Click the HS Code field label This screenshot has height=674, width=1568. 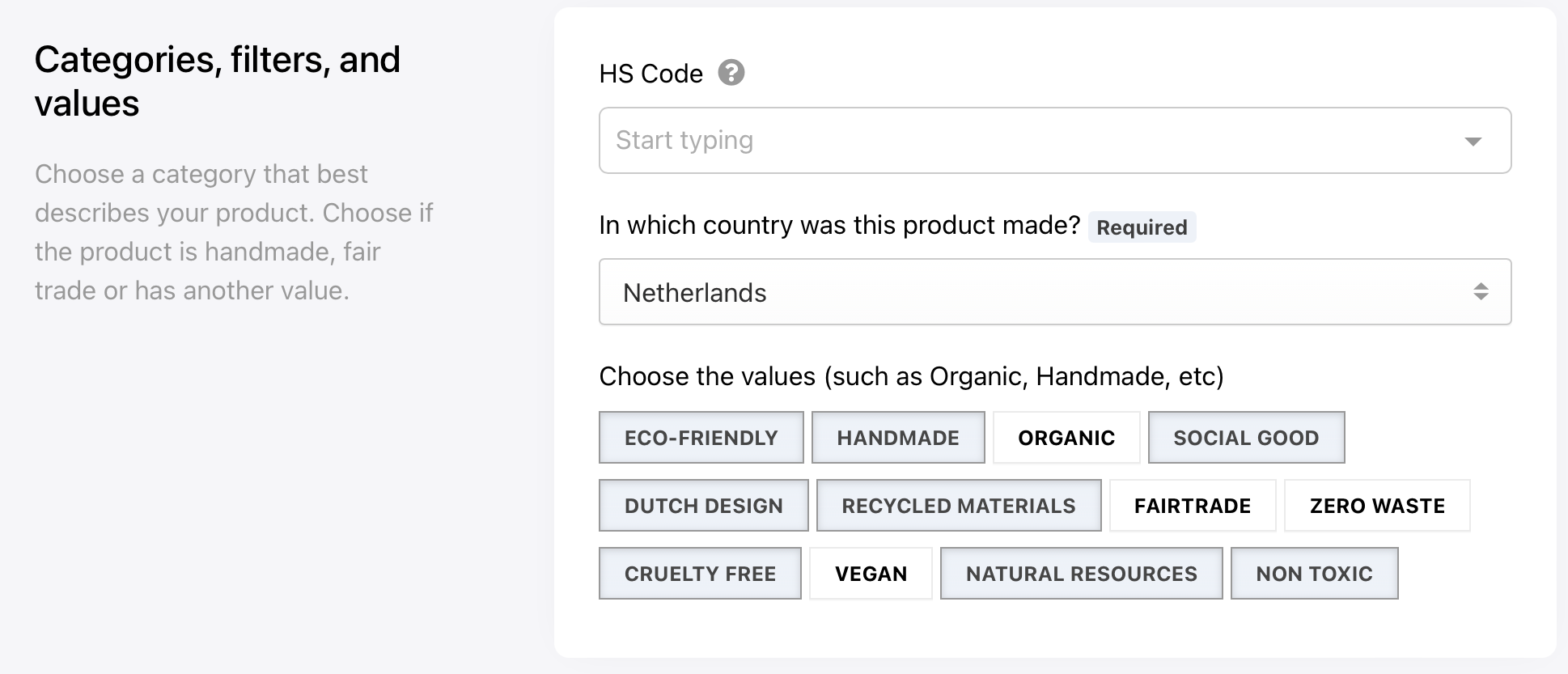[x=651, y=74]
